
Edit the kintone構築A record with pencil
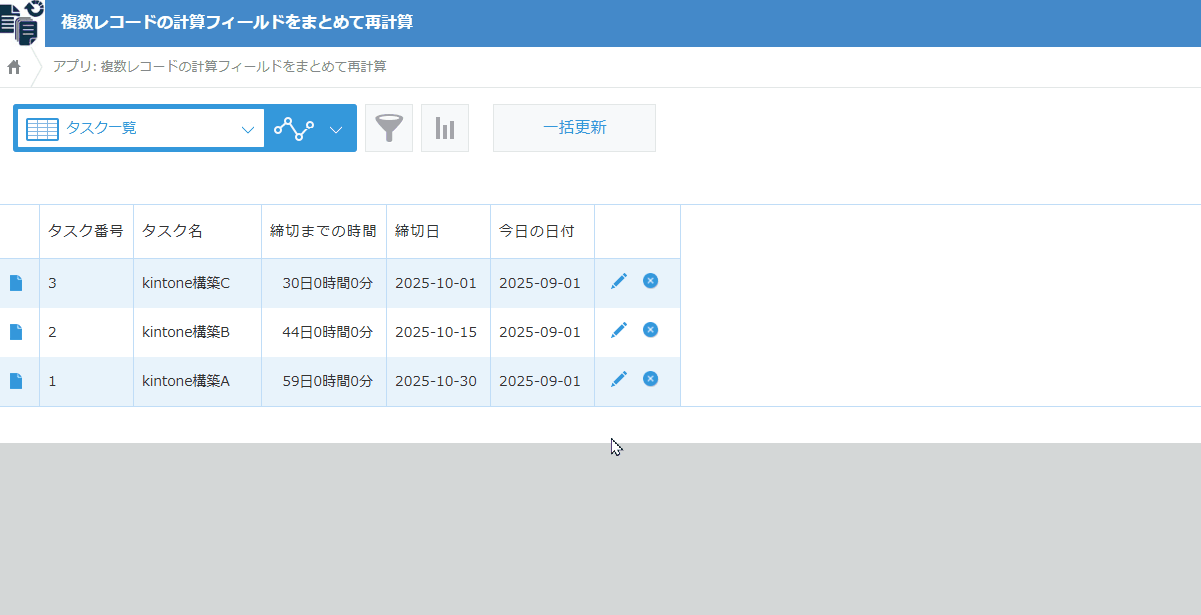coord(619,379)
